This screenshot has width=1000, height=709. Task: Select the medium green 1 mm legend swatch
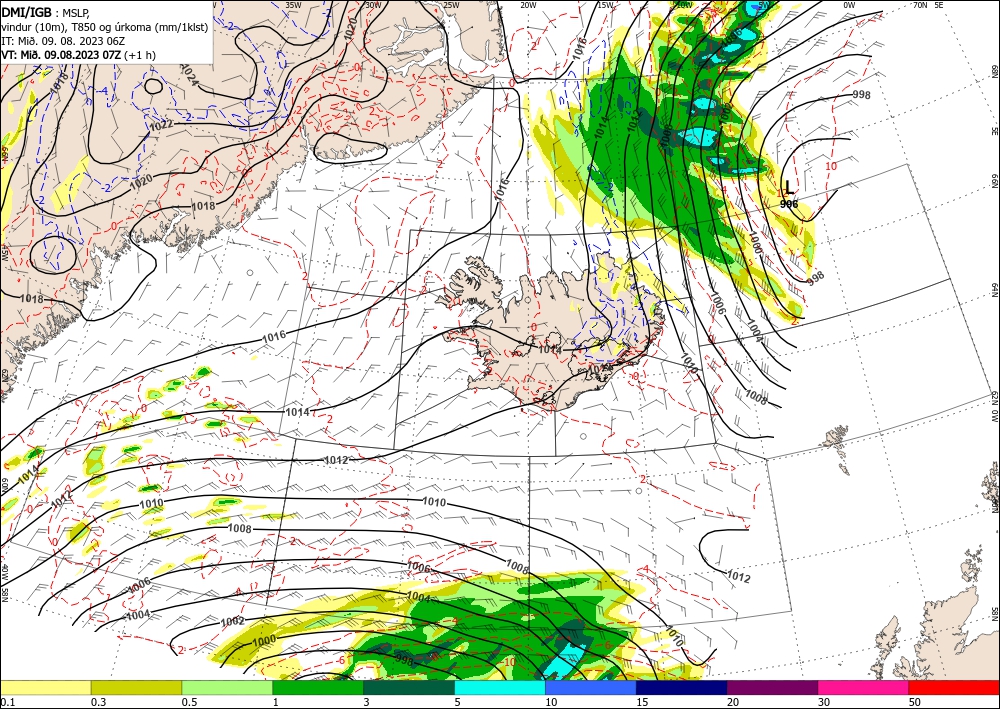point(318,688)
